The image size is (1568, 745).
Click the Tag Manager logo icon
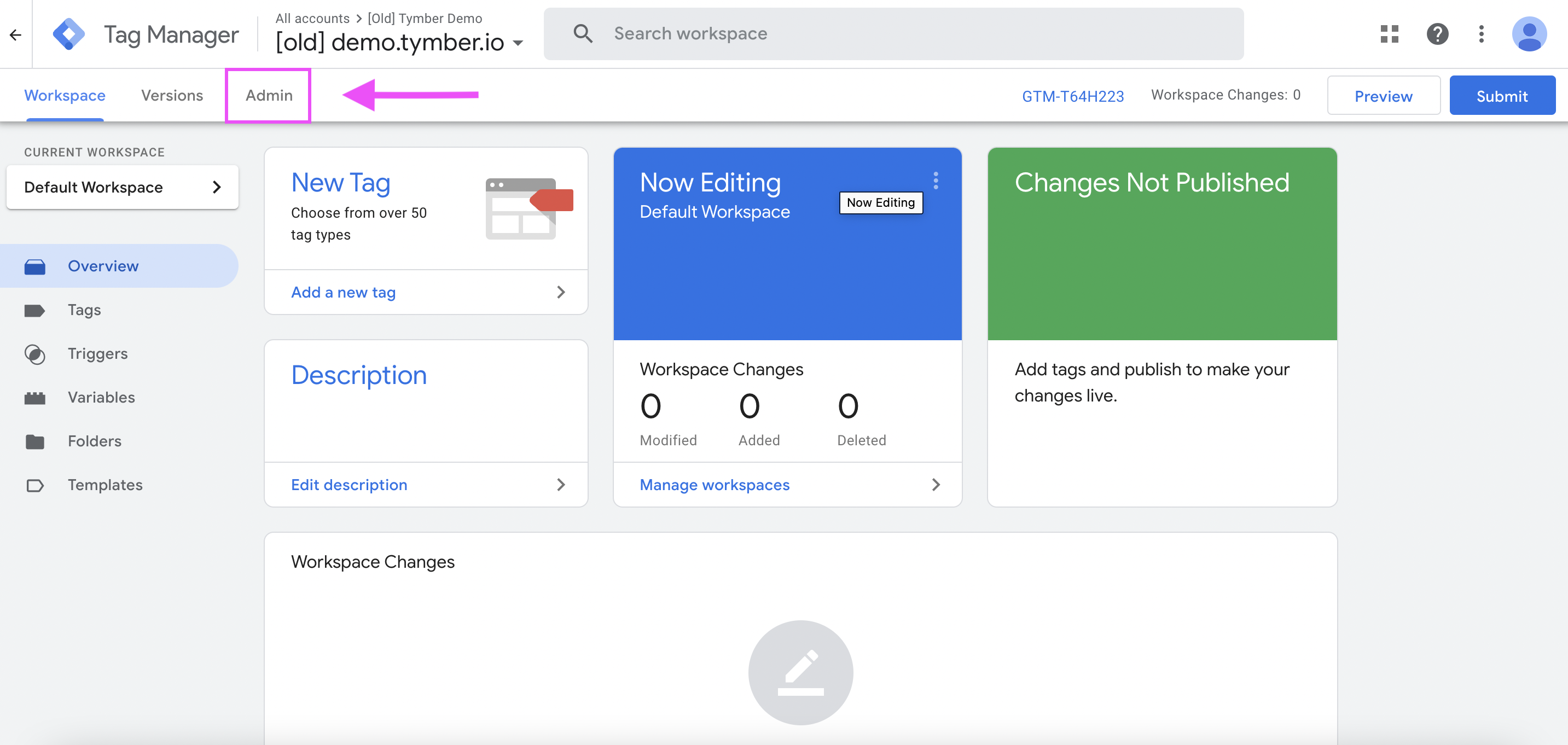click(69, 33)
